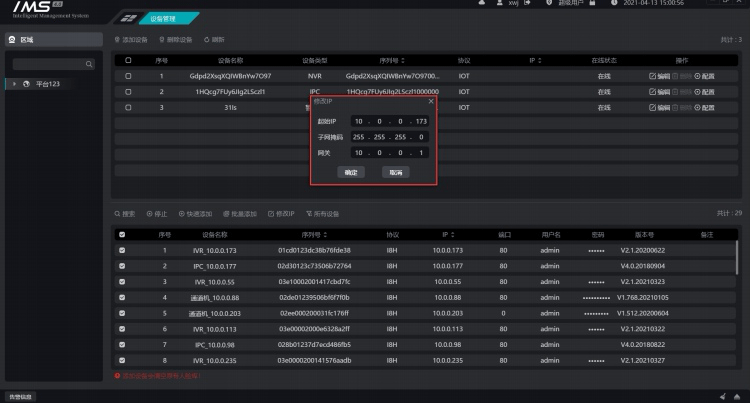The width and height of the screenshot is (750, 403).
Task: Open the 告警信息 tab at the bottom
Action: pyautogui.click(x=20, y=396)
